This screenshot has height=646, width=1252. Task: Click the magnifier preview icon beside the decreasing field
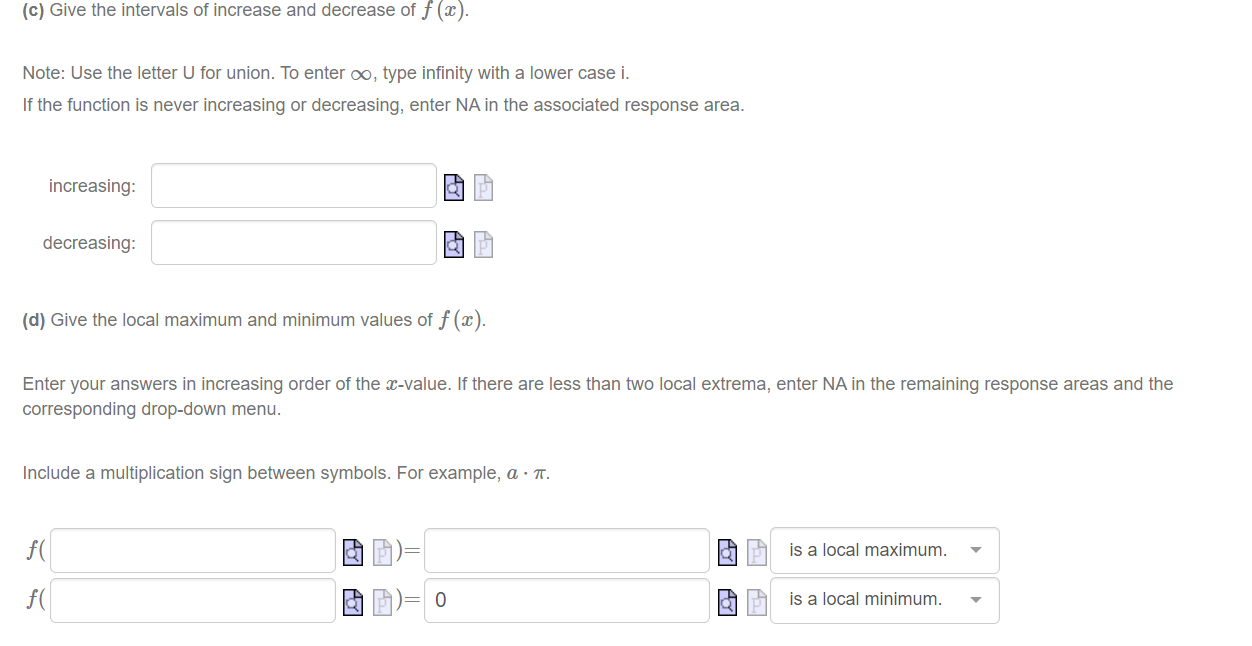click(x=453, y=243)
